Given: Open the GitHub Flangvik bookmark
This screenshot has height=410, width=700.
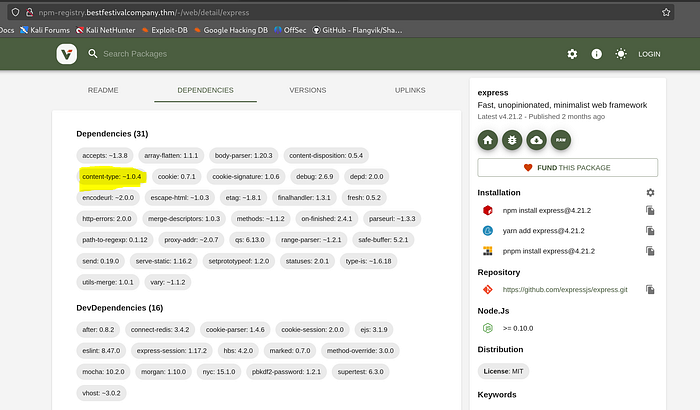Looking at the screenshot, I should [x=357, y=30].
